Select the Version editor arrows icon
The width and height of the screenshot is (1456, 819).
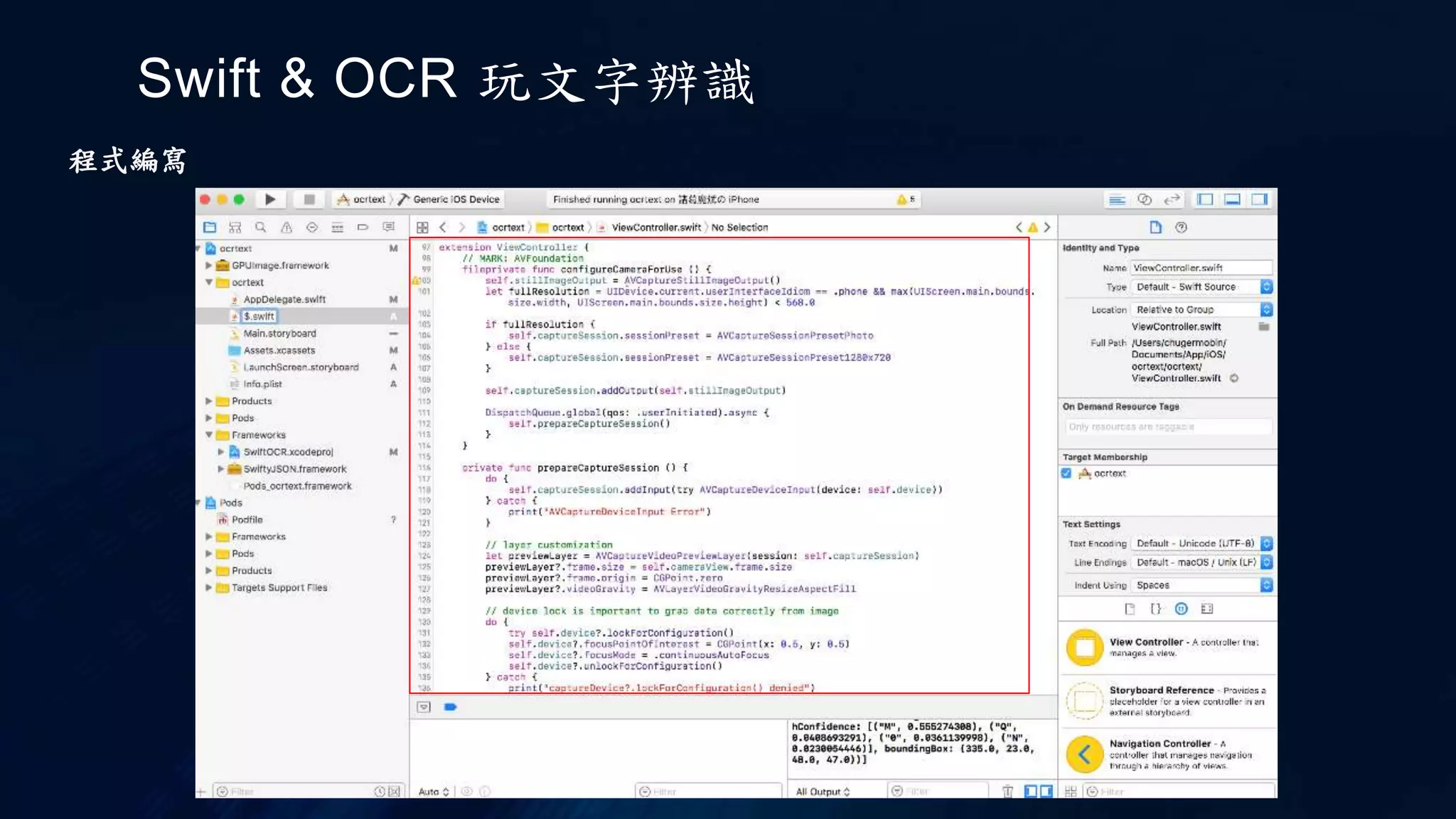[1172, 200]
